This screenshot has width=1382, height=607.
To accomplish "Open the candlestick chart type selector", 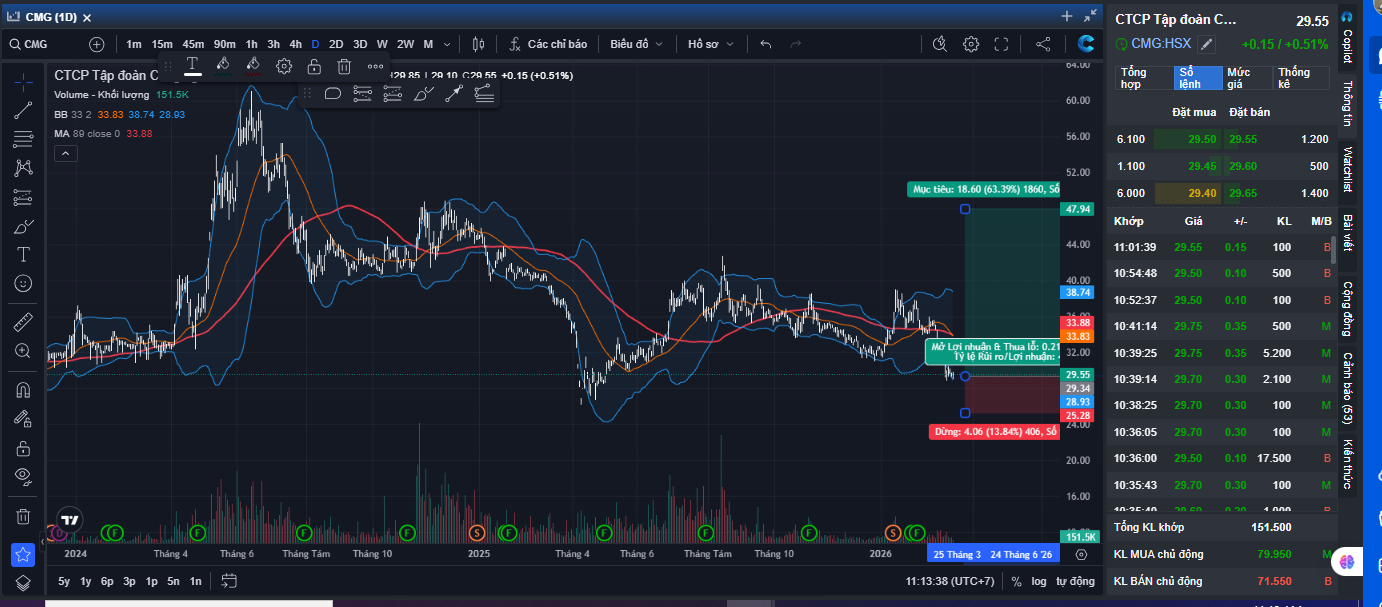I will [478, 44].
